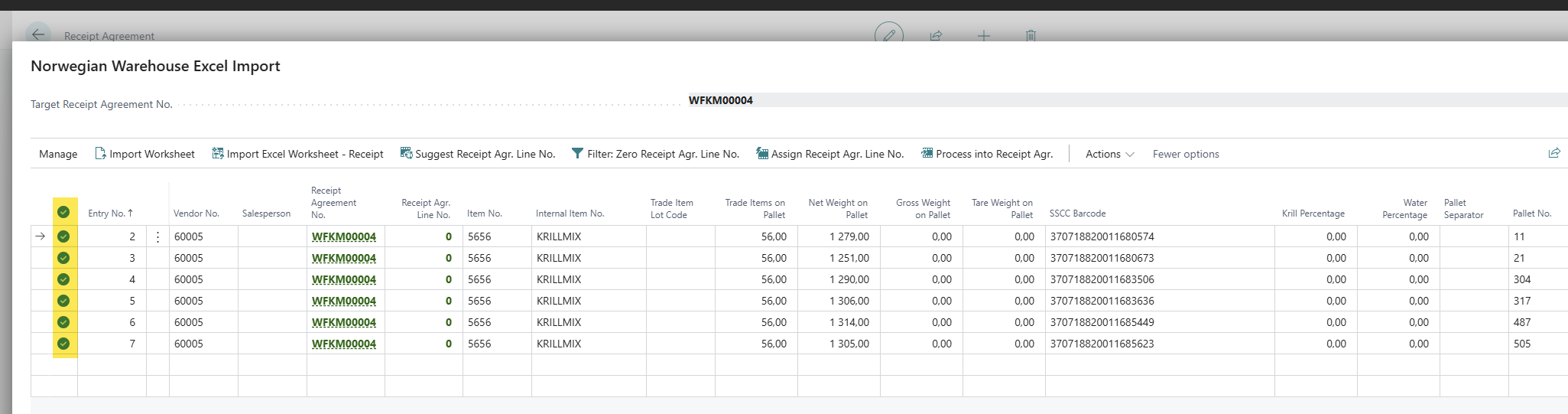
Task: Run Import Excel Worksheet - Receipt
Action: point(297,154)
